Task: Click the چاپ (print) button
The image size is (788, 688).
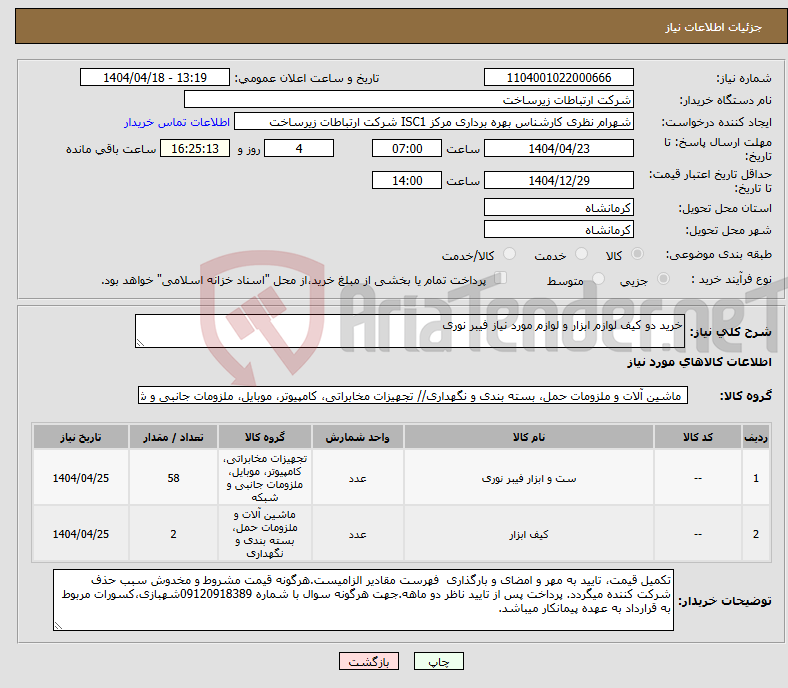Action: tap(439, 661)
